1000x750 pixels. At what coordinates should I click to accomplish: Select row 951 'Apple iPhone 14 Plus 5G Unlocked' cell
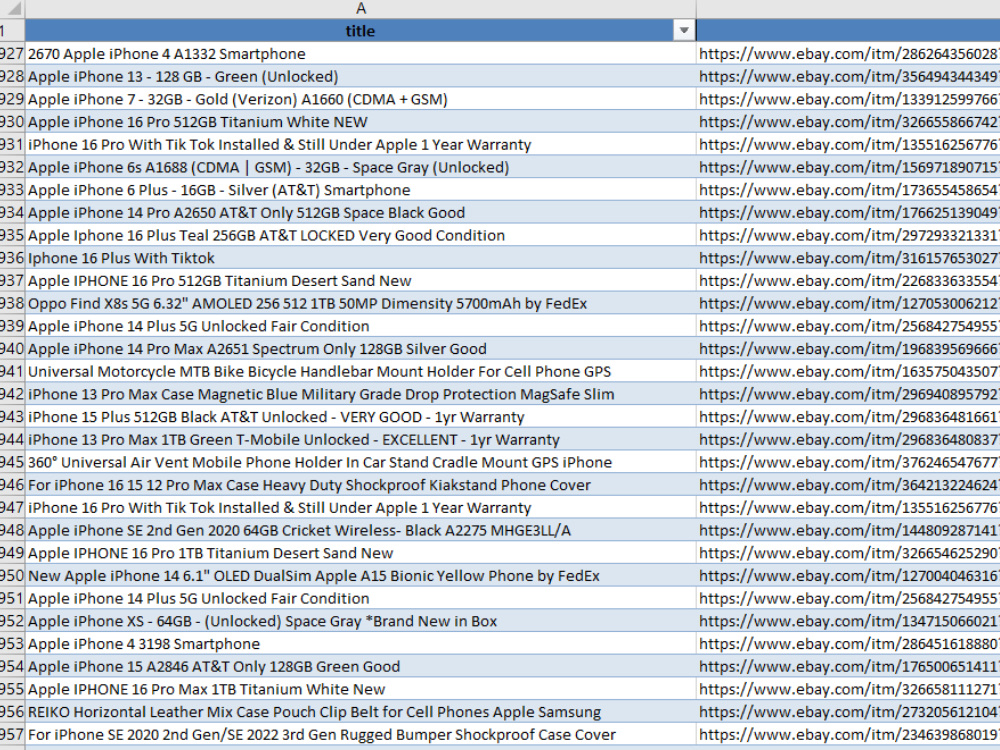tap(360, 599)
